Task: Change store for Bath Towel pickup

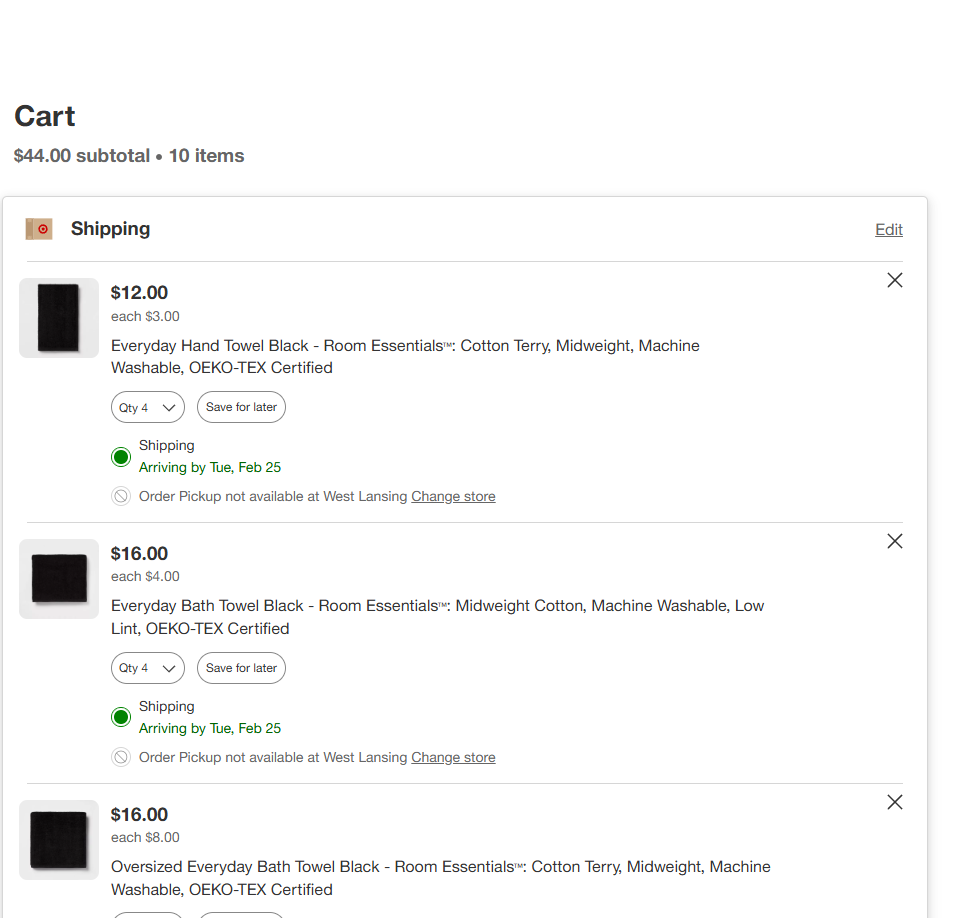Action: coord(453,757)
